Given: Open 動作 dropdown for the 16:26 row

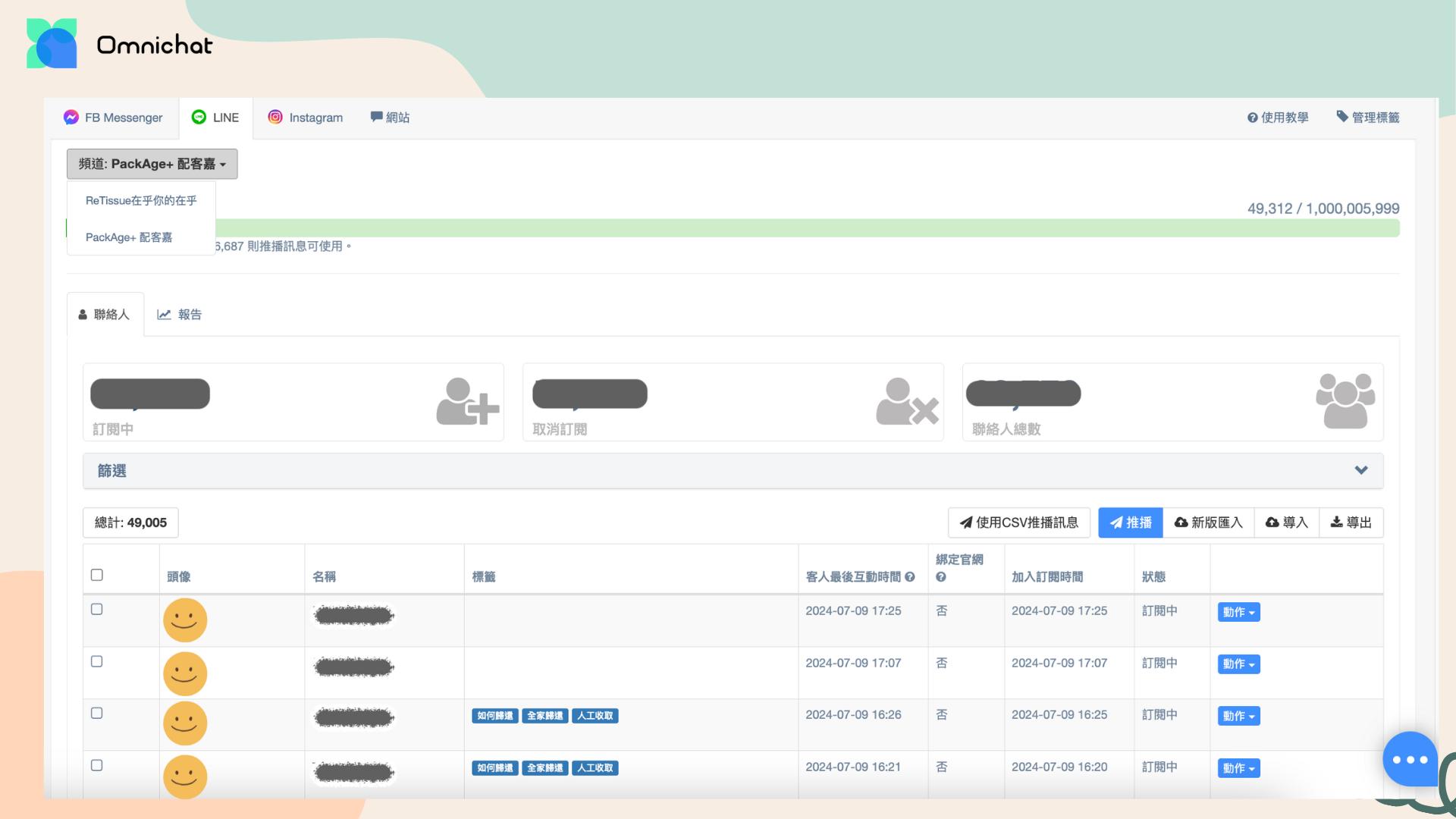Looking at the screenshot, I should click(1239, 716).
